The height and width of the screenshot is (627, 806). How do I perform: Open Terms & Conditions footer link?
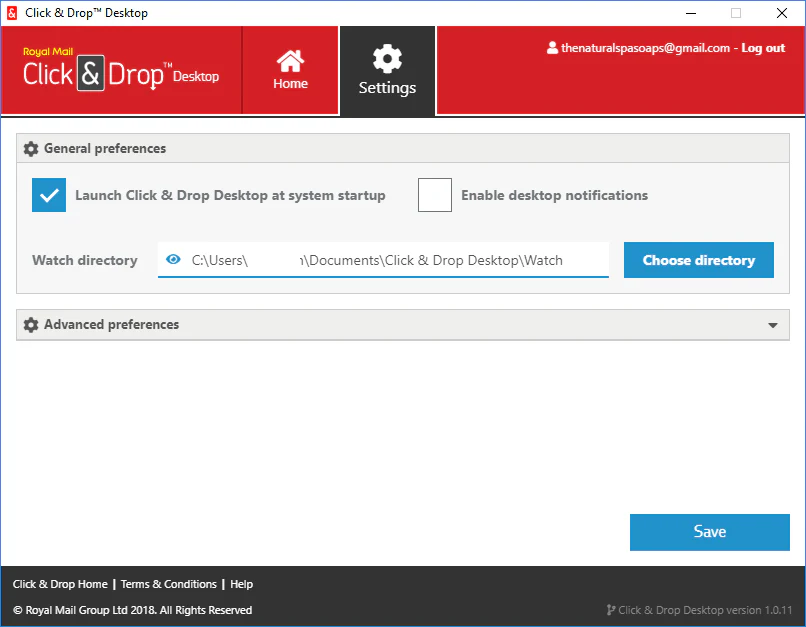[x=168, y=584]
